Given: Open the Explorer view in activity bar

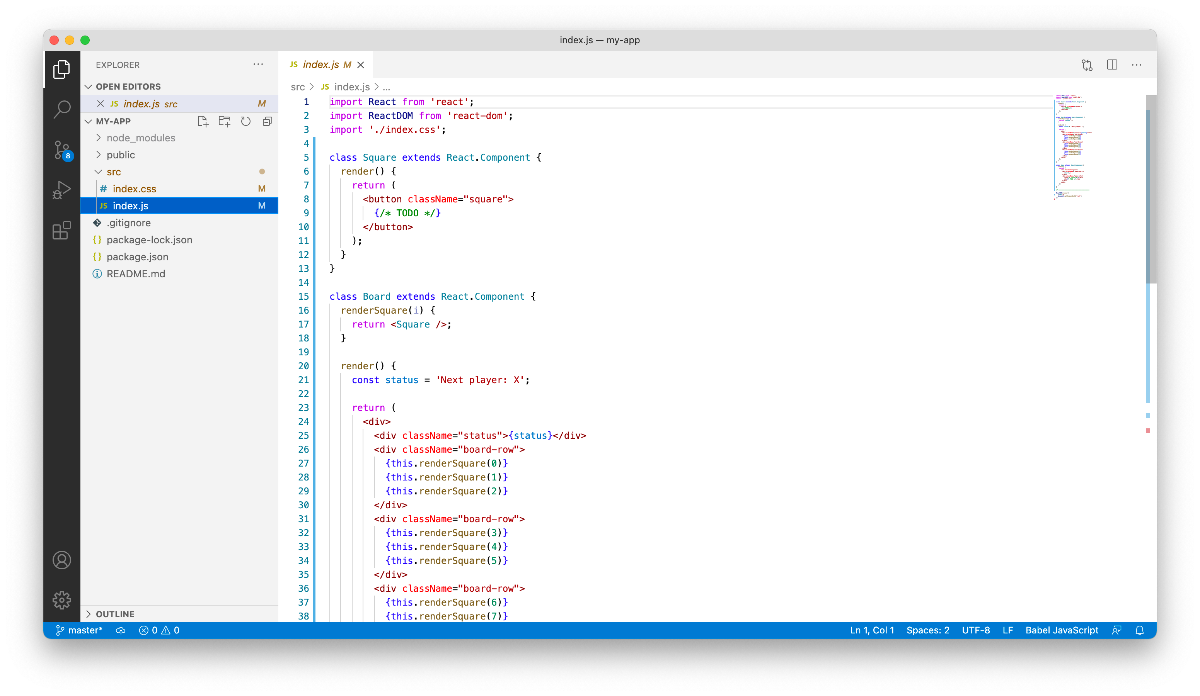Looking at the screenshot, I should pyautogui.click(x=62, y=69).
